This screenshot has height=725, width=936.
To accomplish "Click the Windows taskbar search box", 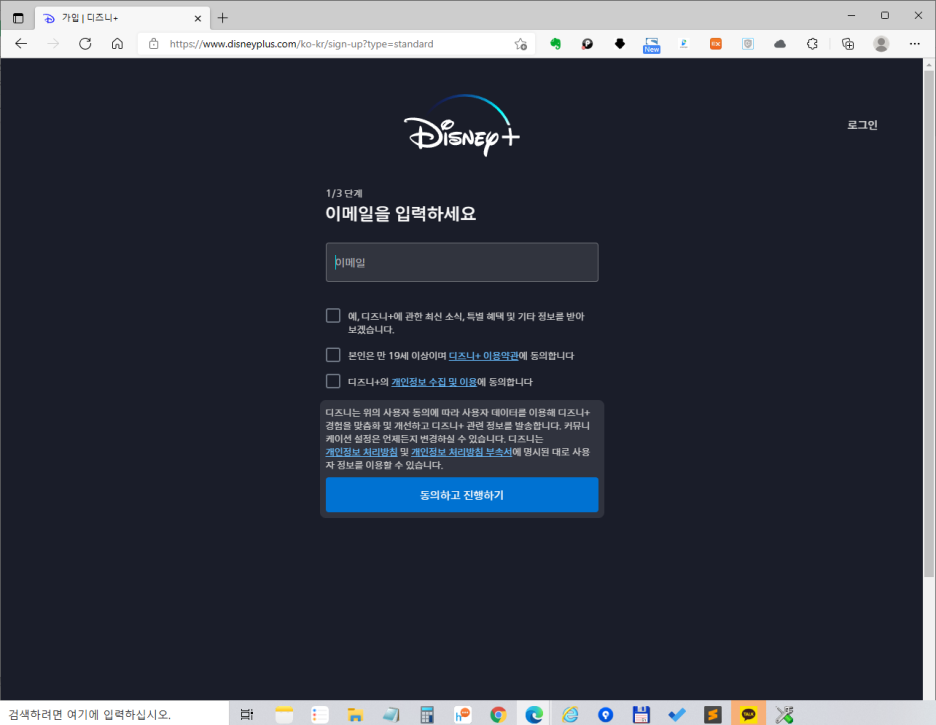I will coord(115,714).
